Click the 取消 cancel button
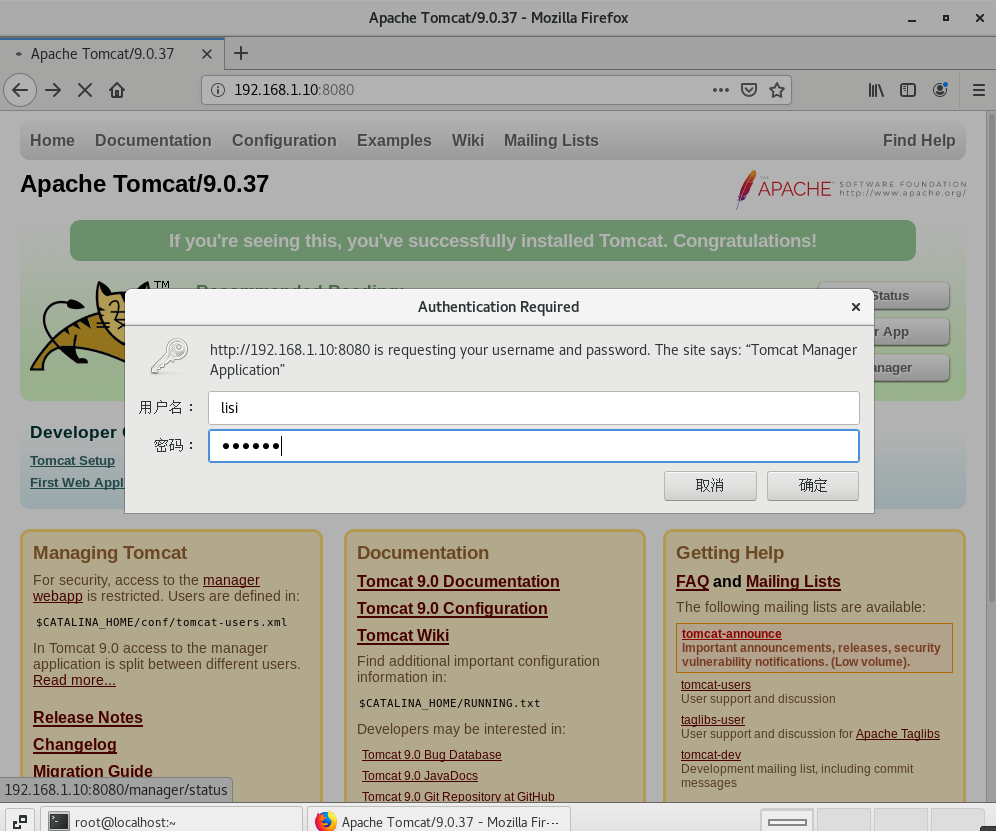 pos(710,486)
